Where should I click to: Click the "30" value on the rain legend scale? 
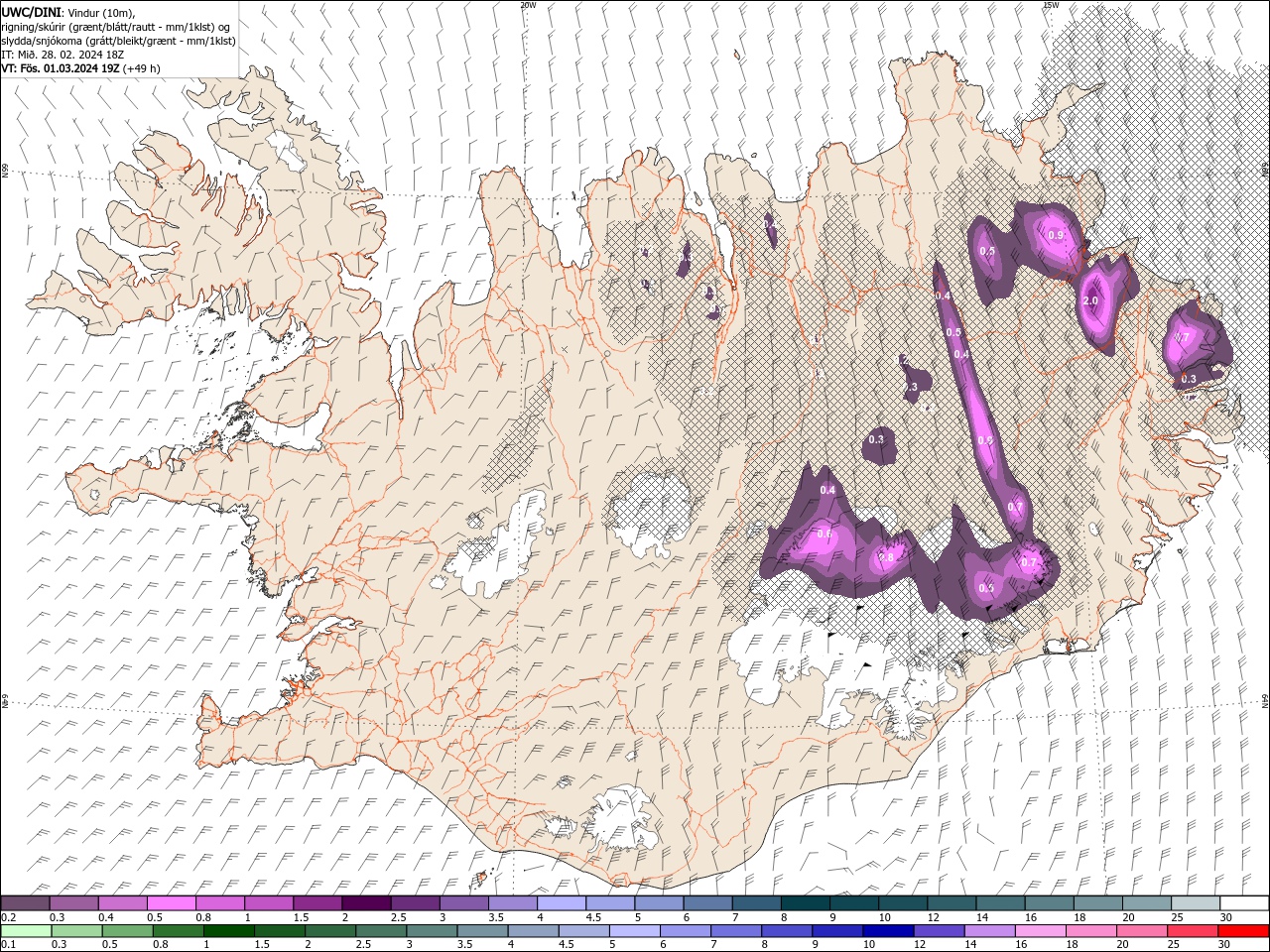click(1223, 945)
